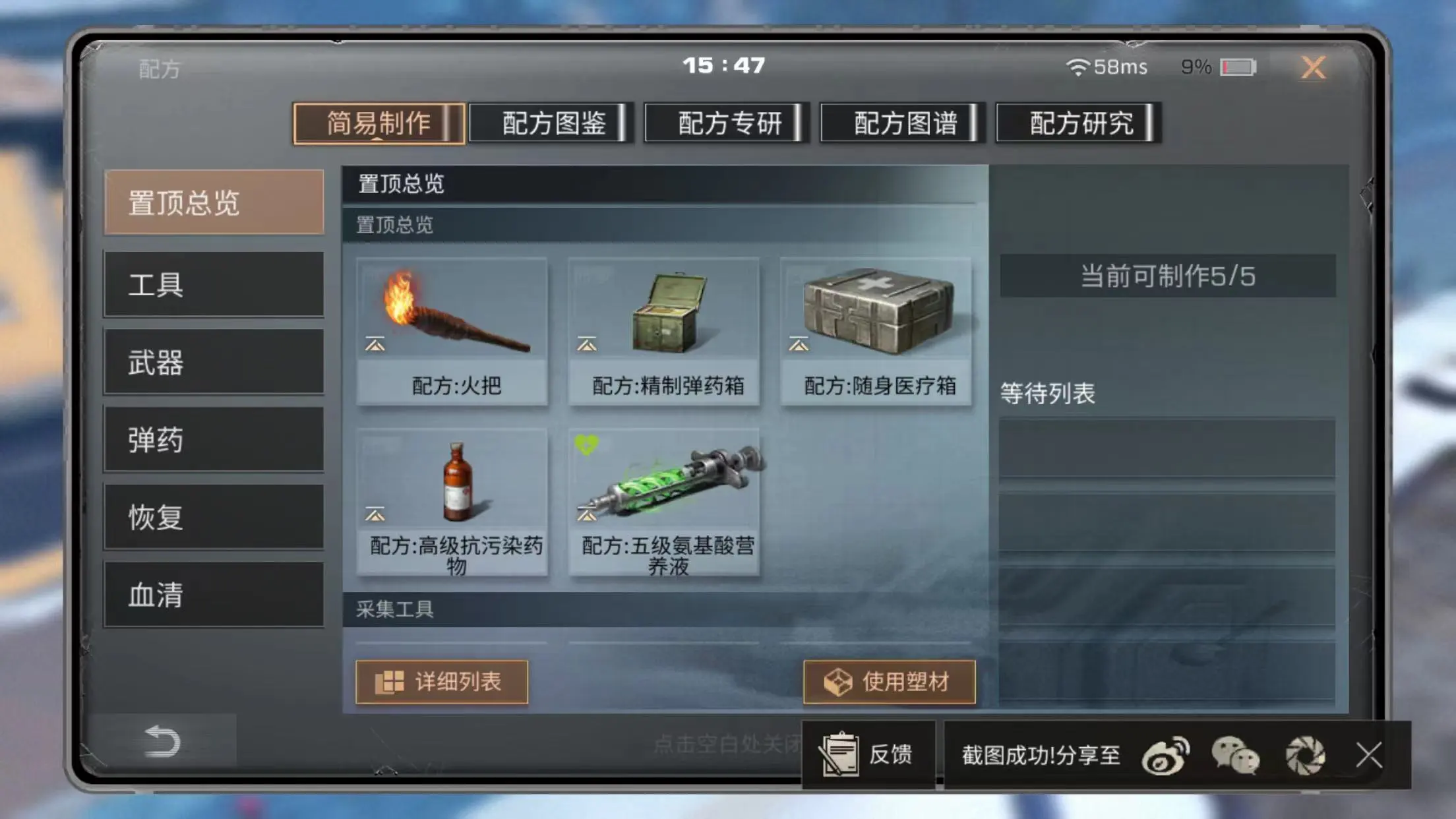The width and height of the screenshot is (1456, 819).
Task: Click the 使用塑材 button
Action: click(x=889, y=682)
